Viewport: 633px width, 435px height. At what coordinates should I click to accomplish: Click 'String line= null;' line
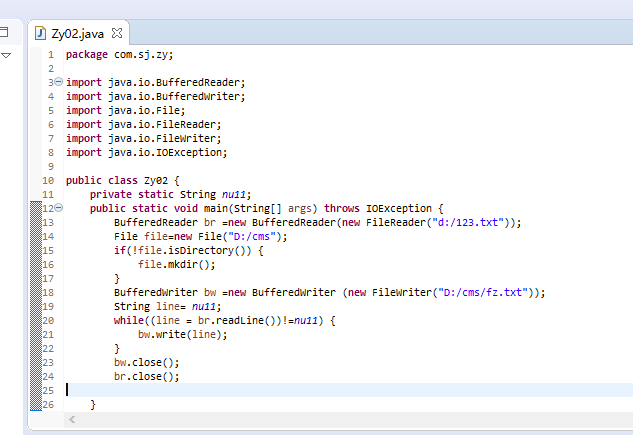coord(168,306)
